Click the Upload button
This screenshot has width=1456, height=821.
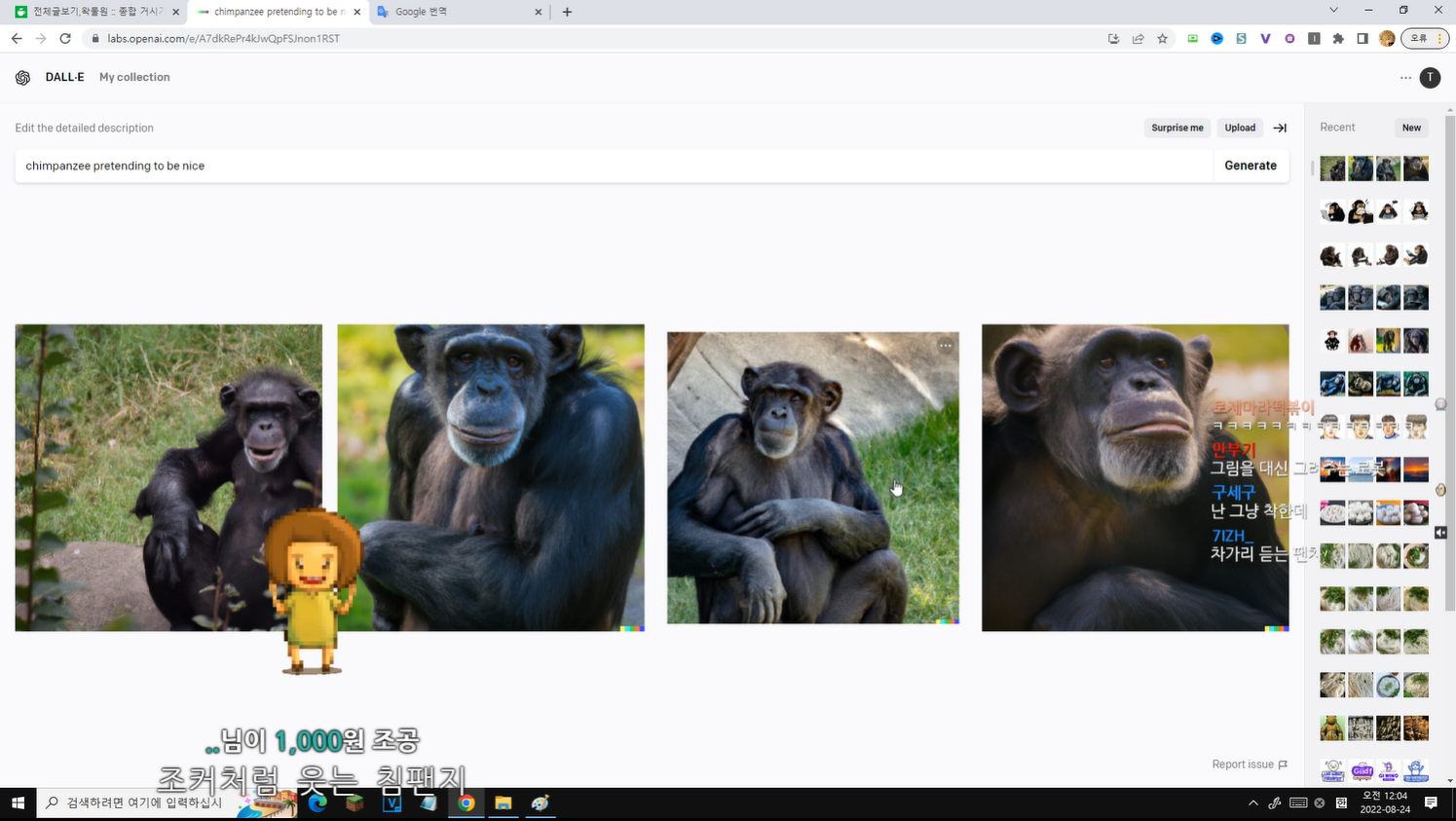click(x=1239, y=128)
